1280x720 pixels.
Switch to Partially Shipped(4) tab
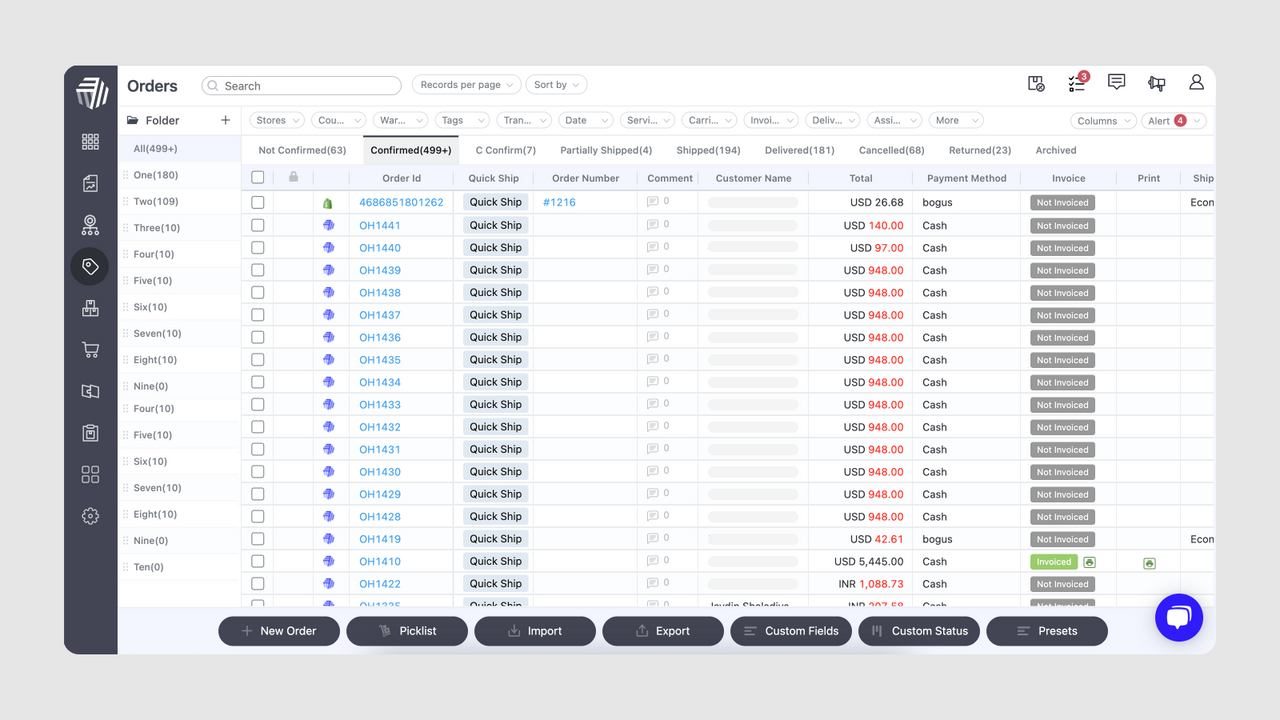tap(606, 150)
